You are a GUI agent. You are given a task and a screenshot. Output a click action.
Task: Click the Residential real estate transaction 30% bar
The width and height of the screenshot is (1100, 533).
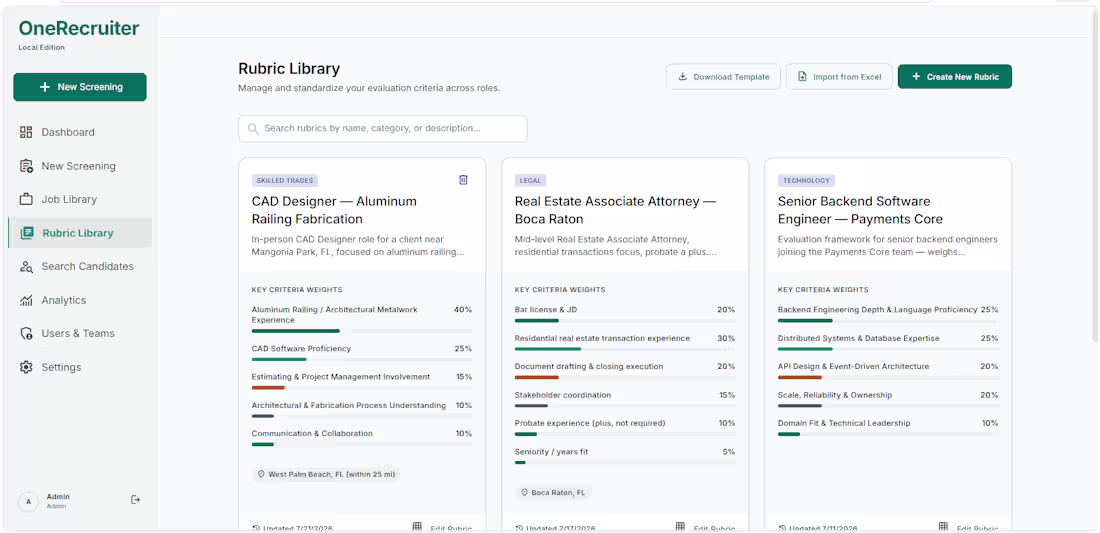624,349
